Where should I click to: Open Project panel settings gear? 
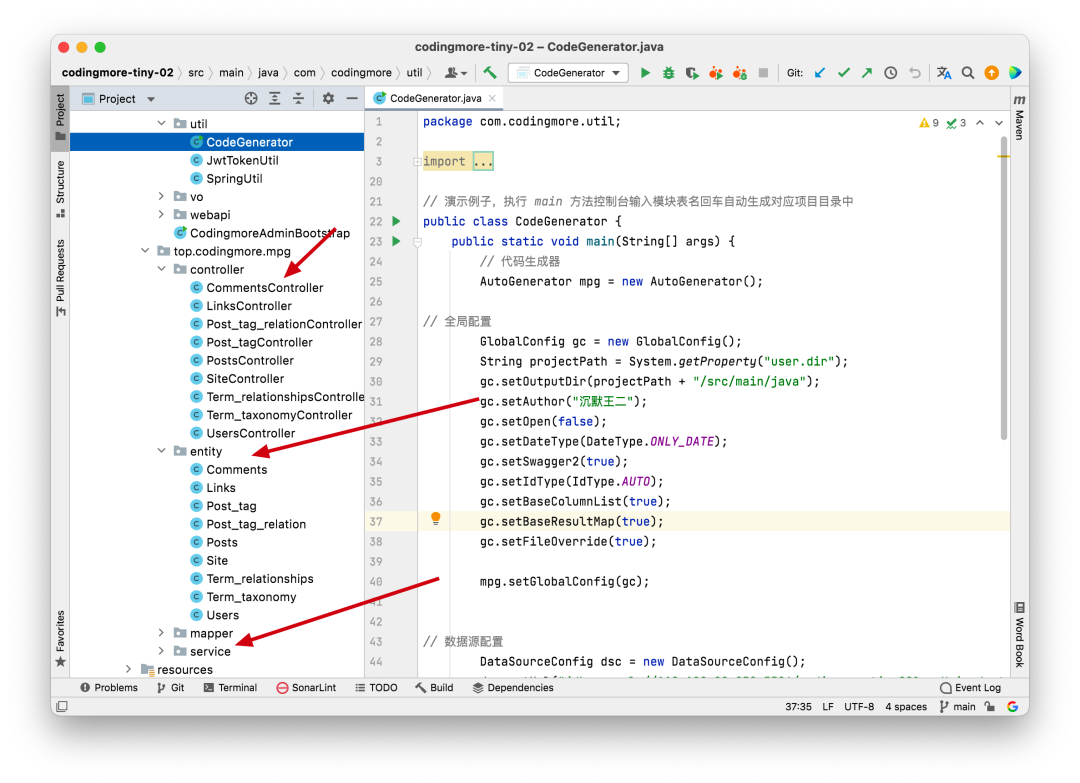click(x=329, y=98)
